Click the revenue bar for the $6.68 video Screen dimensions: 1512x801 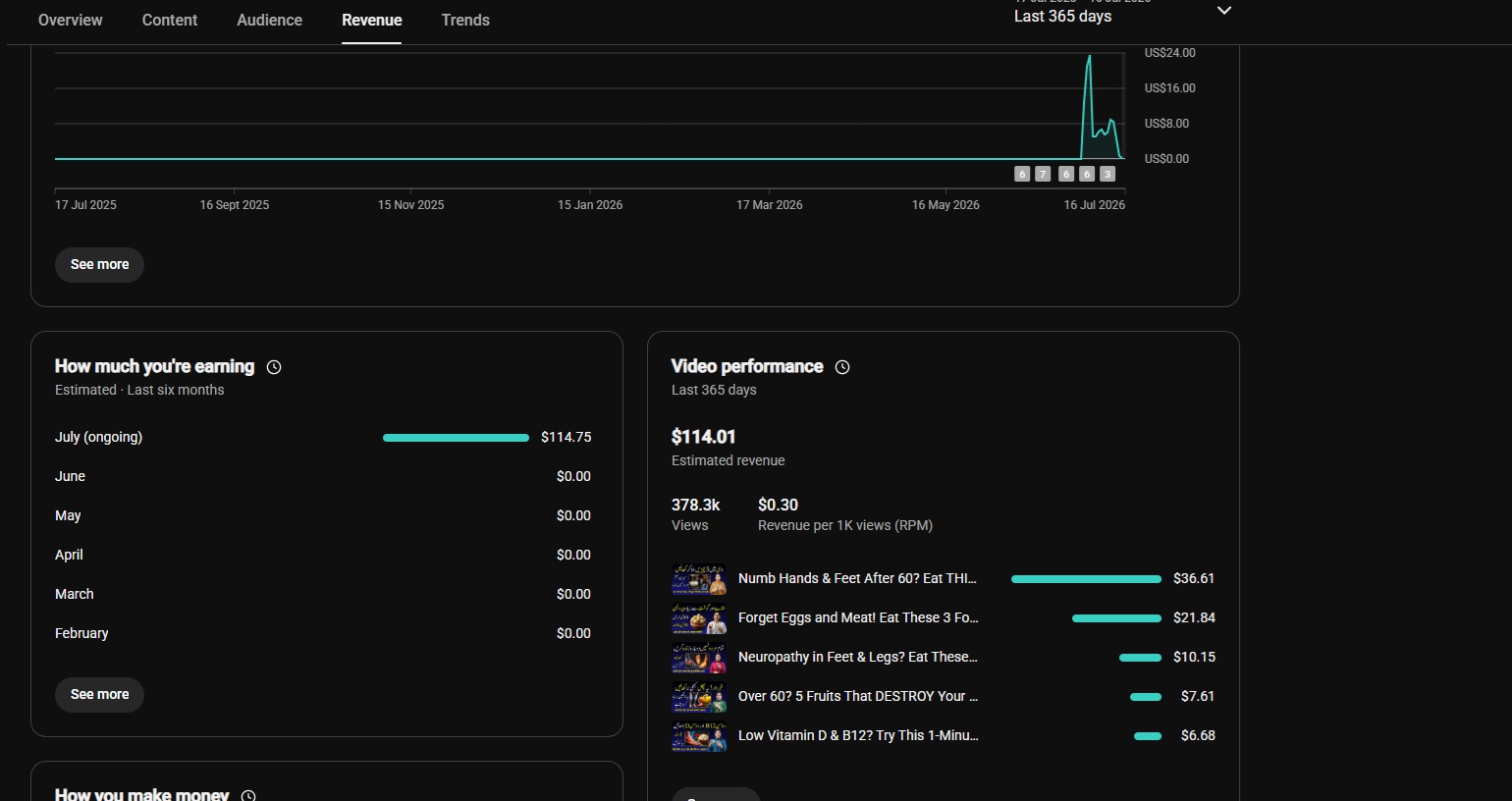(x=1148, y=736)
